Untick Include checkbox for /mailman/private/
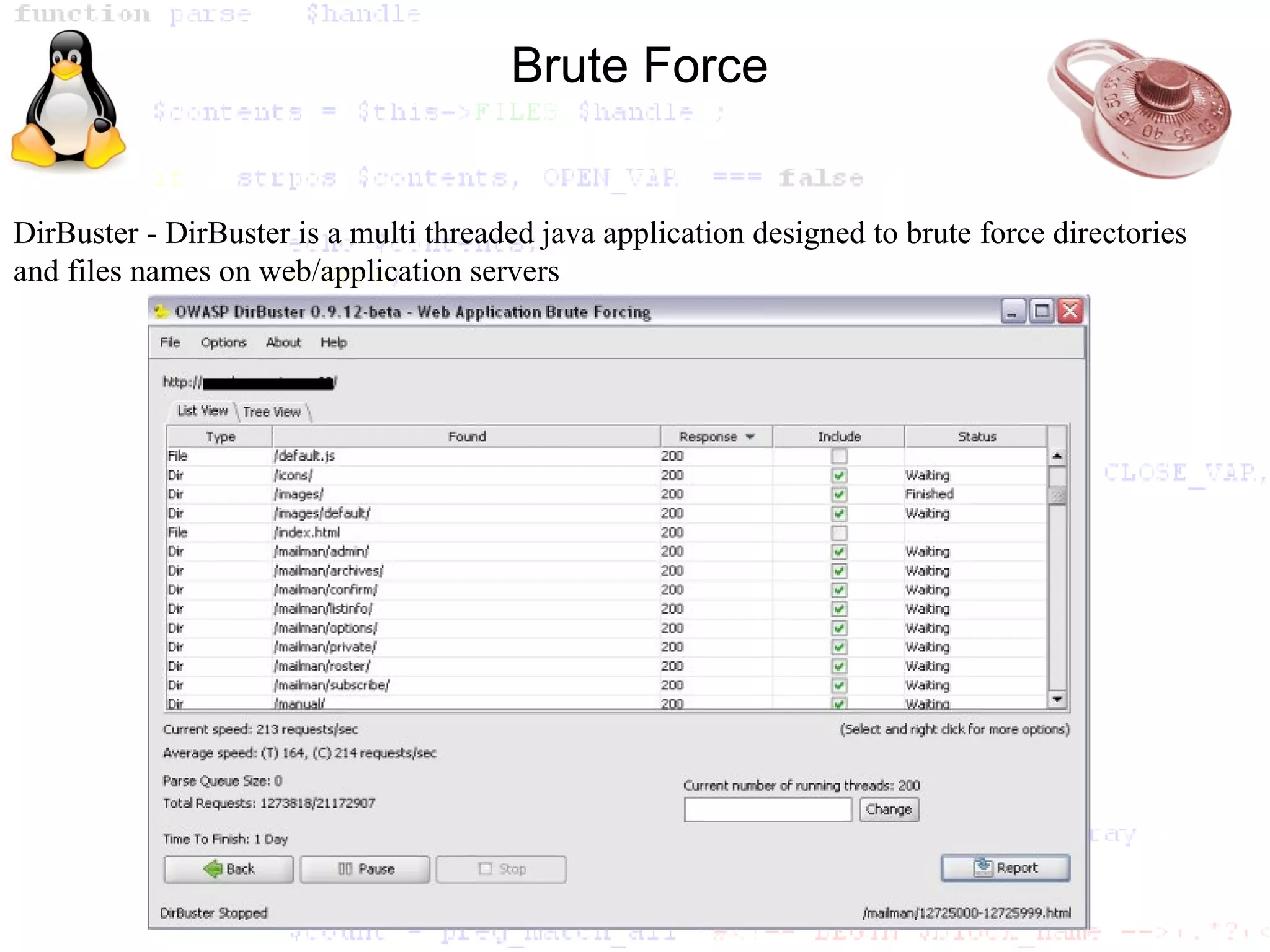This screenshot has width=1270, height=952. click(x=839, y=647)
